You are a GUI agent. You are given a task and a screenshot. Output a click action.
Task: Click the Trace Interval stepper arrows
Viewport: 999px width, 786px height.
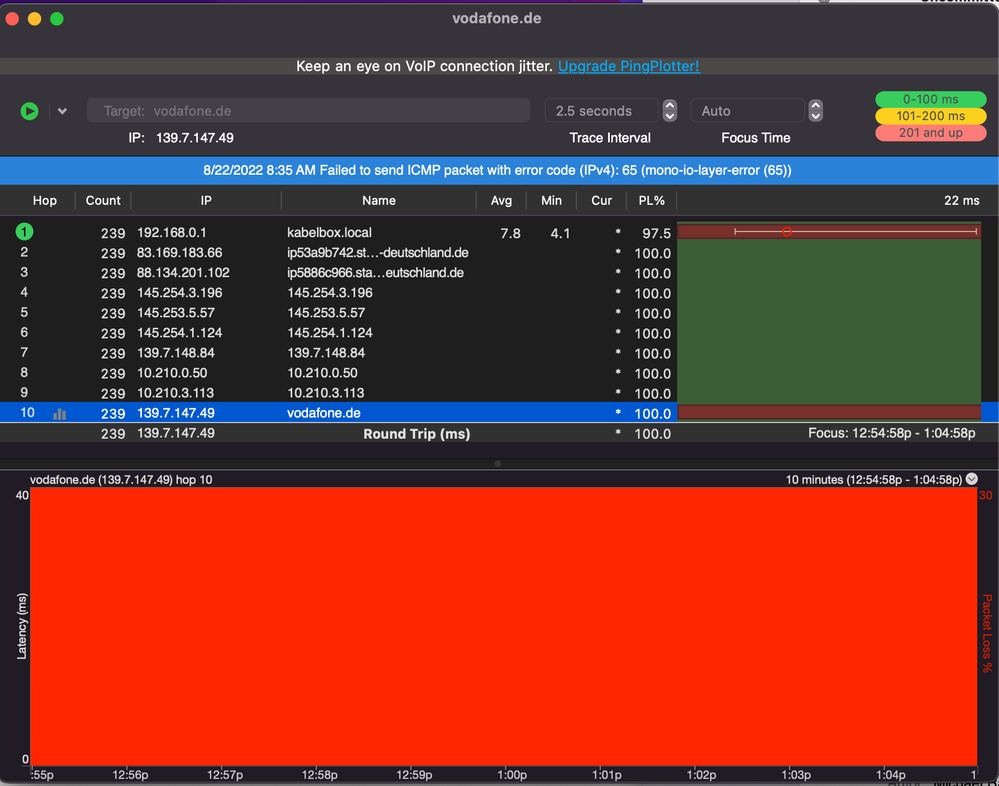(x=670, y=111)
